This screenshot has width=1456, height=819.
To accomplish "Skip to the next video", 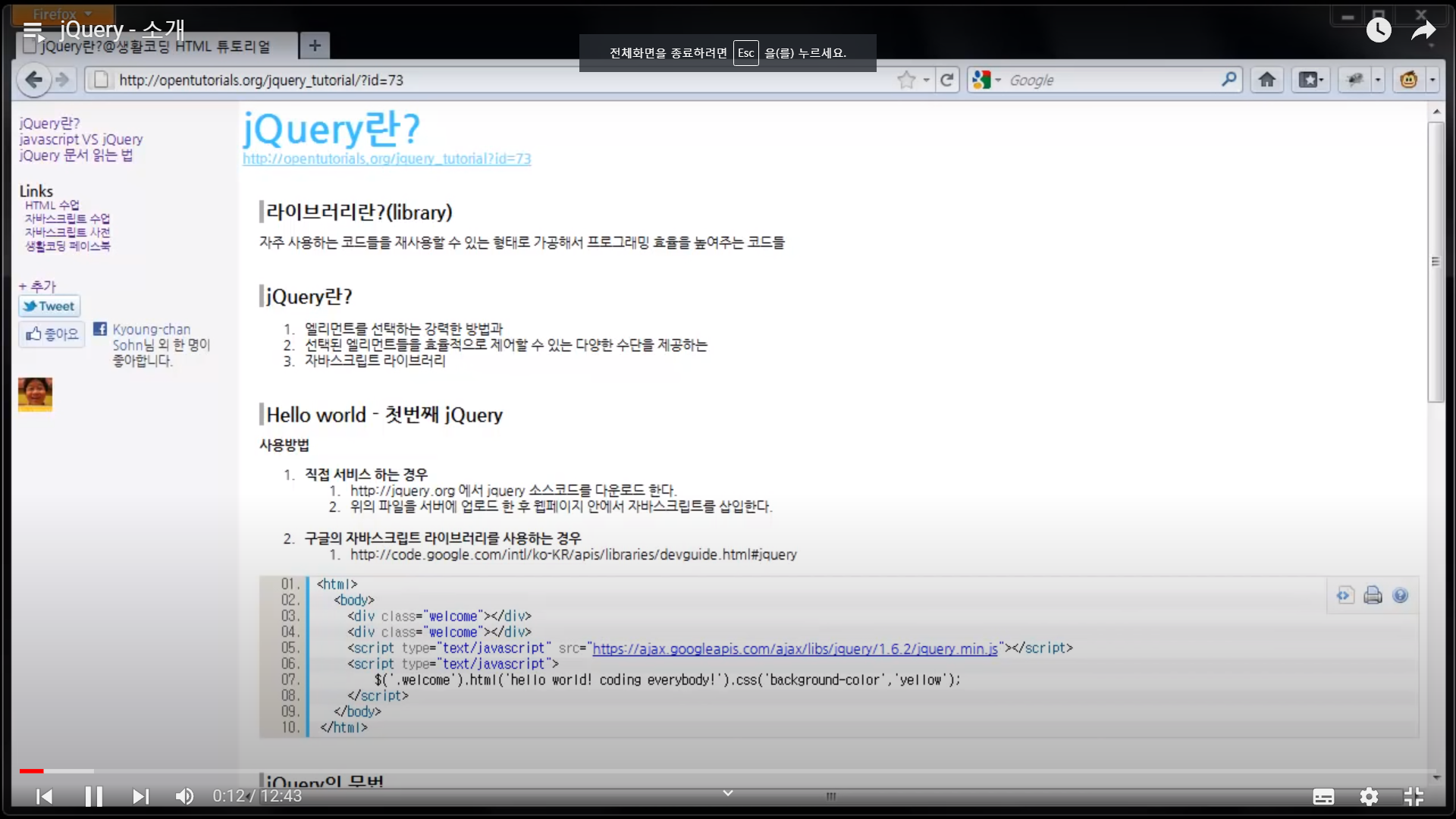I will coord(140,796).
